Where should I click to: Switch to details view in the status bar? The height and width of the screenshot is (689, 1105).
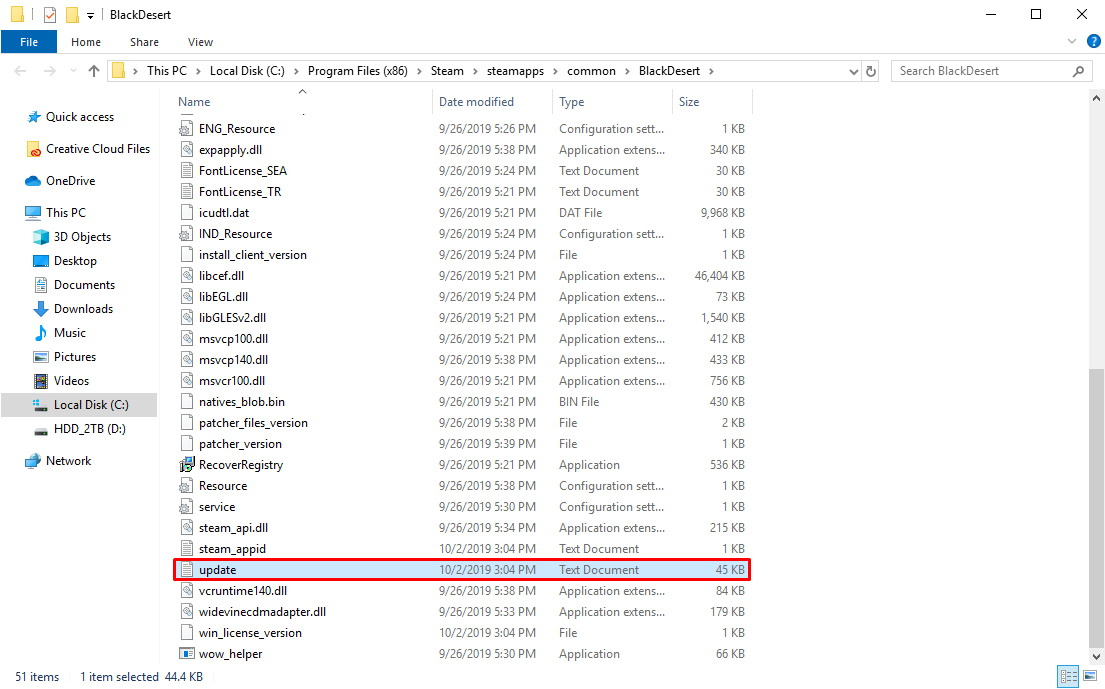(x=1068, y=677)
